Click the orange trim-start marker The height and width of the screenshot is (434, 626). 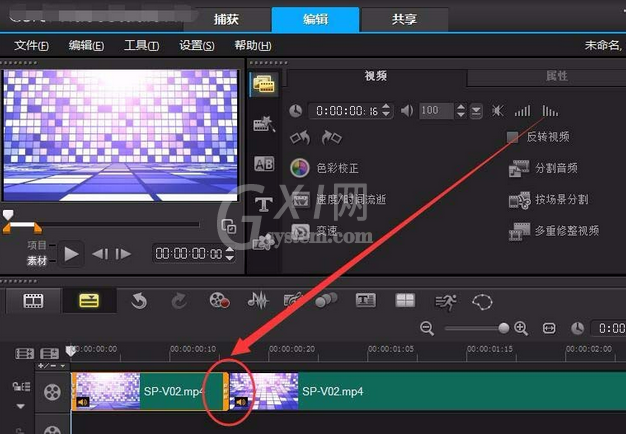point(7,228)
